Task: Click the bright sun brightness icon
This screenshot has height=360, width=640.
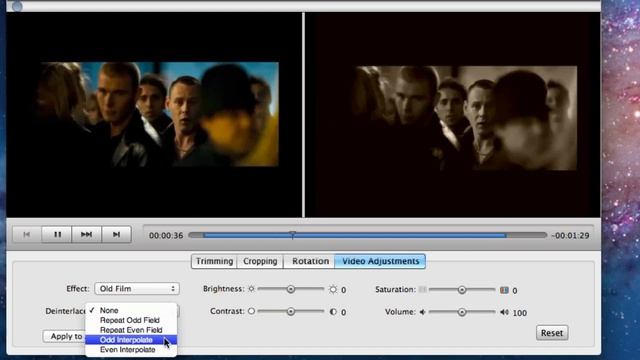Action: [x=333, y=289]
